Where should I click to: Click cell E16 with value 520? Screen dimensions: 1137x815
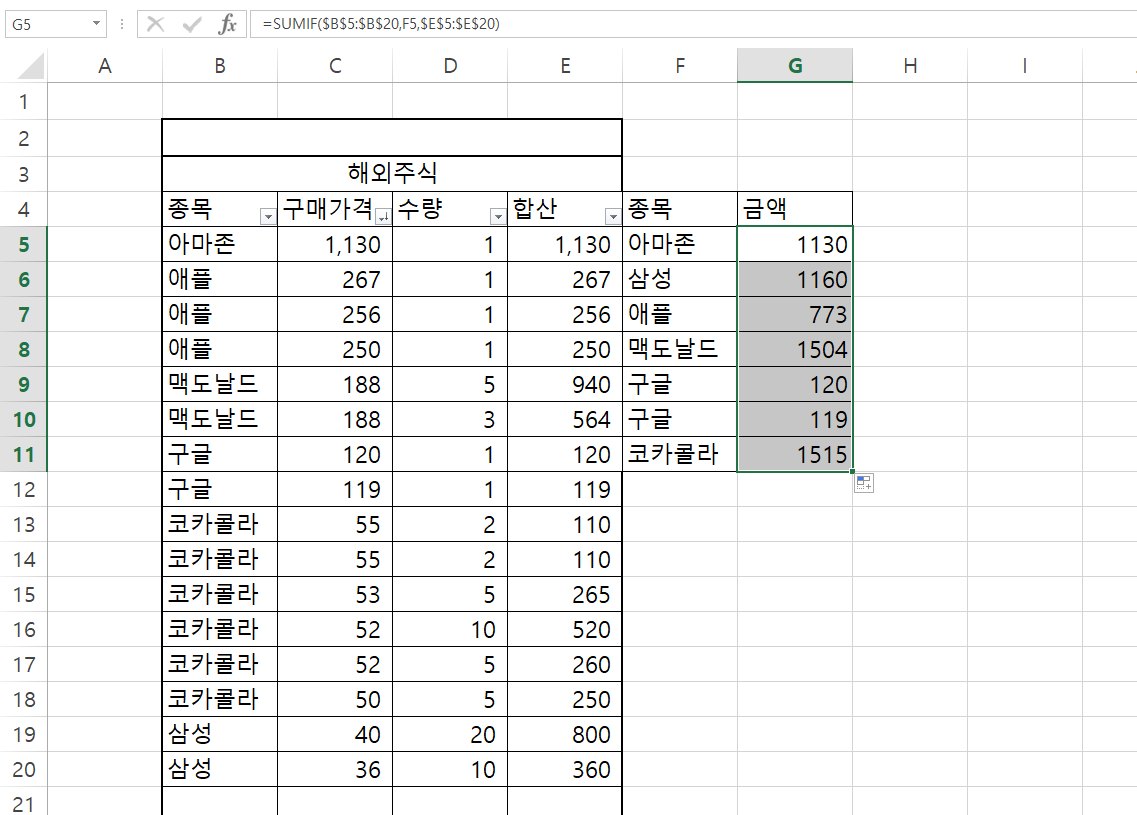click(565, 629)
